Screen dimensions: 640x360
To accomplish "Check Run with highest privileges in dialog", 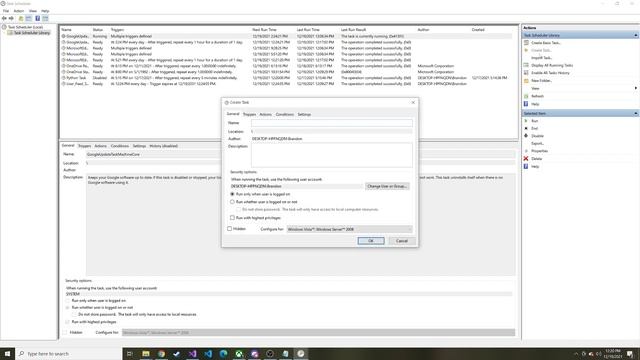I will click(x=232, y=218).
